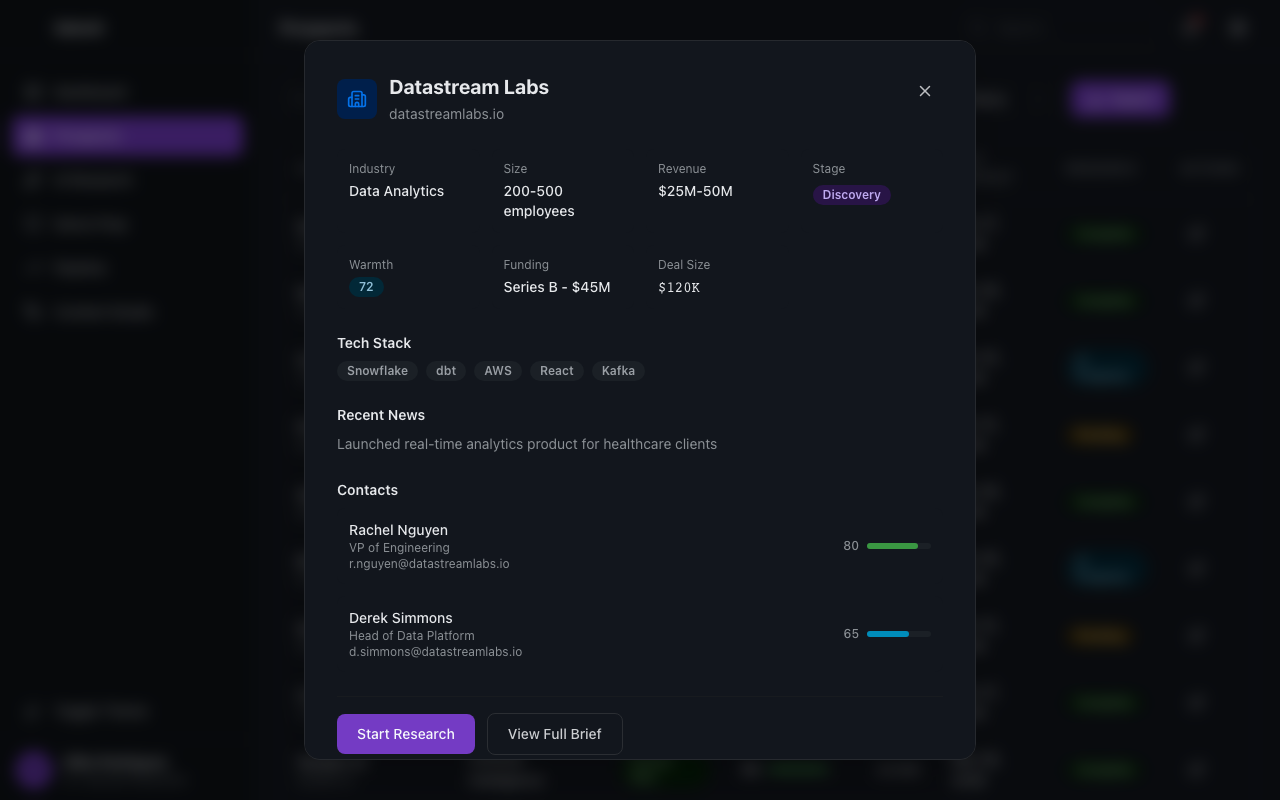Click the Kafka tech stack tag
Viewport: 1280px width, 800px height.
pos(618,371)
